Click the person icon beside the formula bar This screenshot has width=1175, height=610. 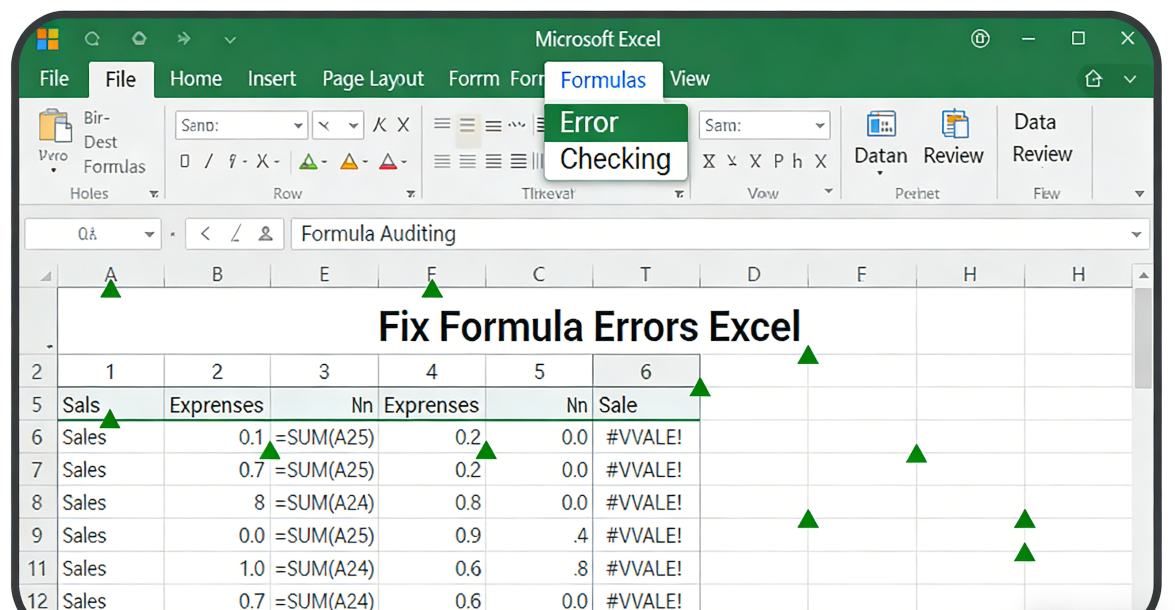tap(265, 234)
